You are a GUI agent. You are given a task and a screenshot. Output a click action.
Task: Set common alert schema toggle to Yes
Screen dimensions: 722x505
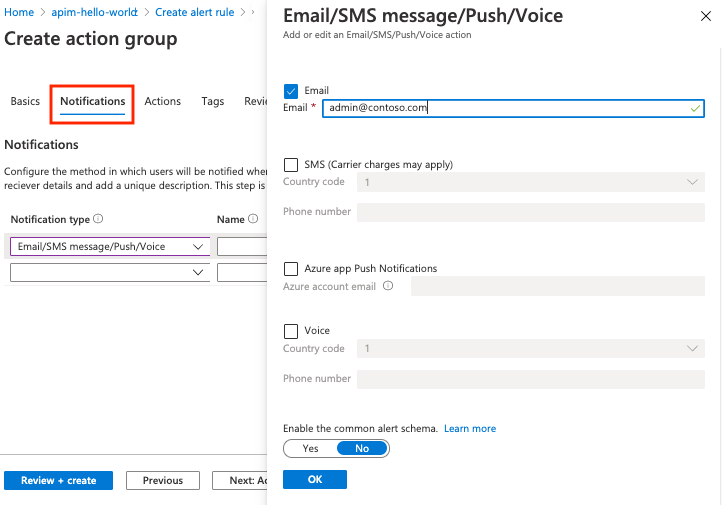click(310, 449)
